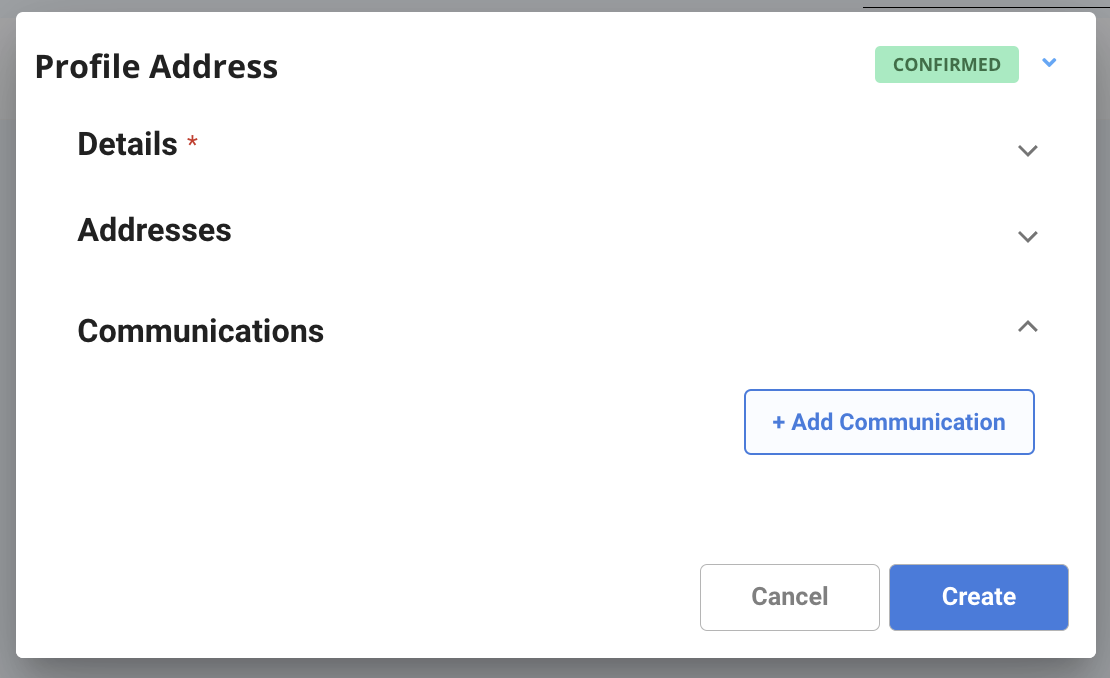The width and height of the screenshot is (1110, 678).
Task: Click the Add Communication button
Action: (x=889, y=422)
